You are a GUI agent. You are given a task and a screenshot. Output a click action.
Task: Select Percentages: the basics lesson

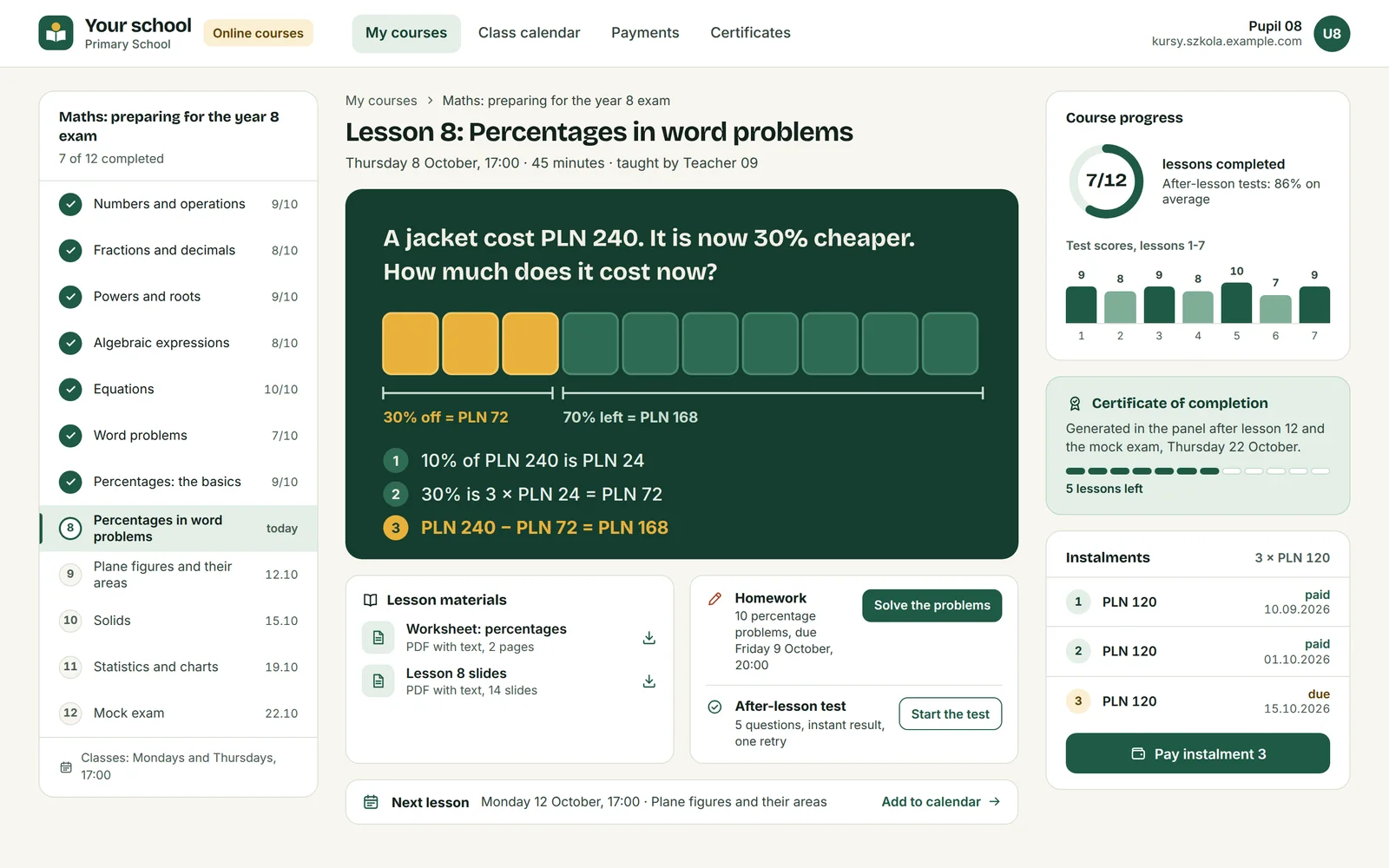pos(178,482)
